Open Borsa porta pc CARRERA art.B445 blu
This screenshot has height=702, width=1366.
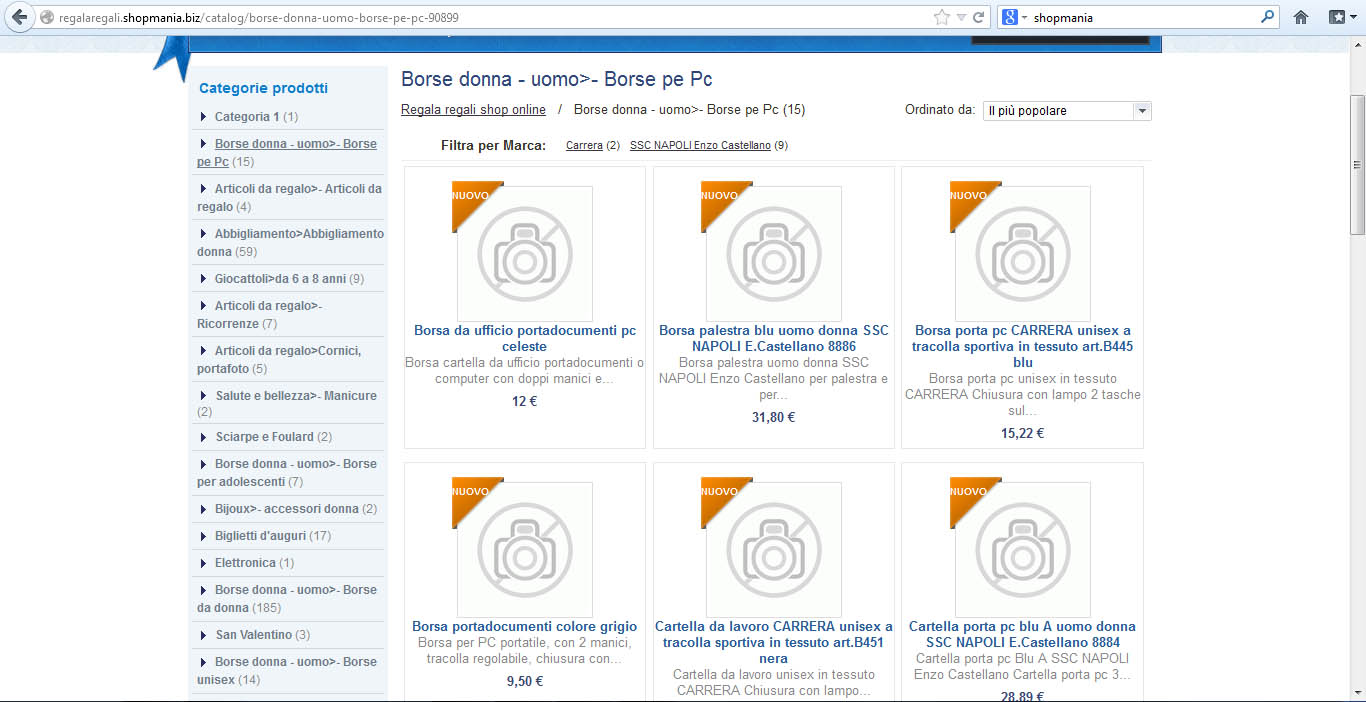pyautogui.click(x=1022, y=346)
